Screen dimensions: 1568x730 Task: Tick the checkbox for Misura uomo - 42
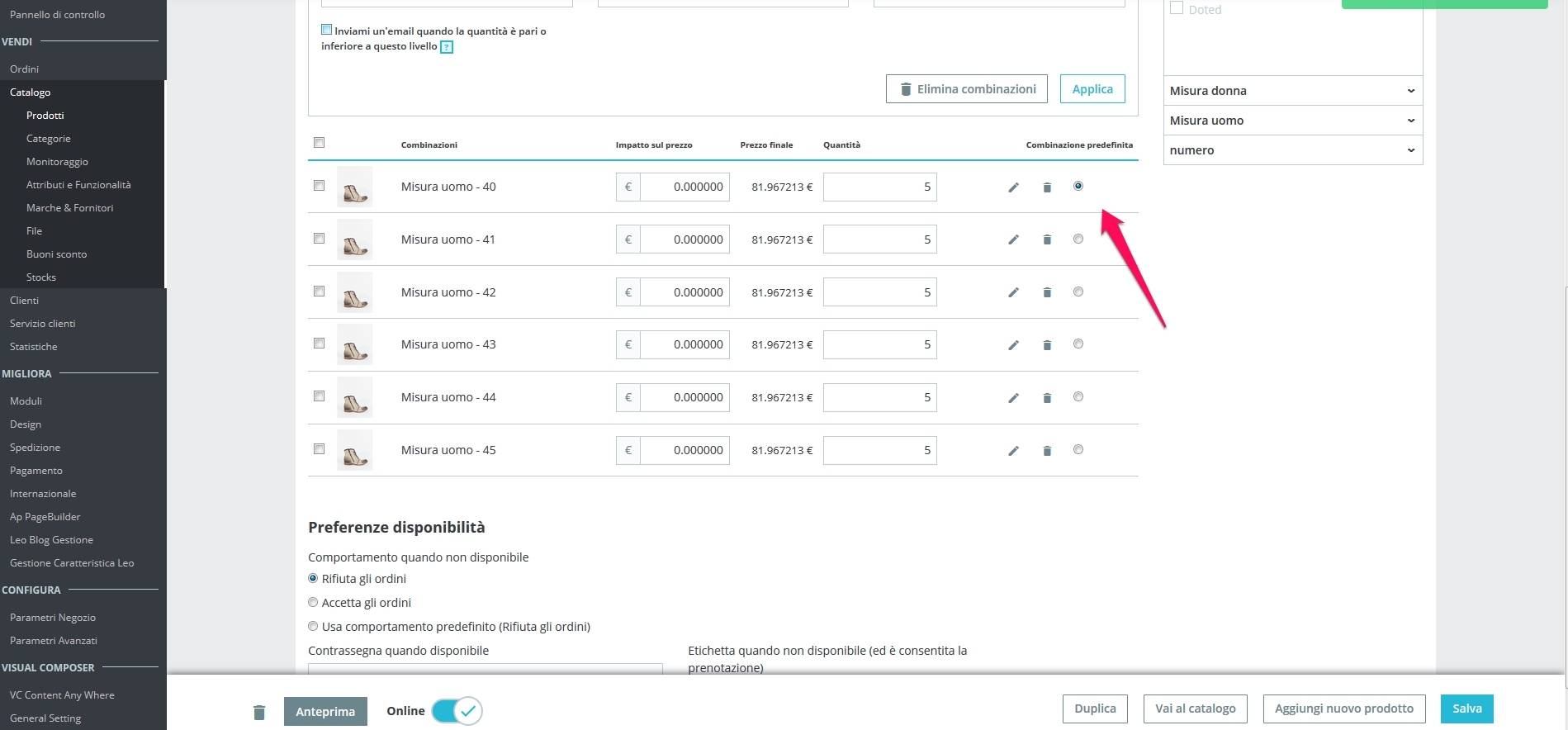pyautogui.click(x=320, y=291)
